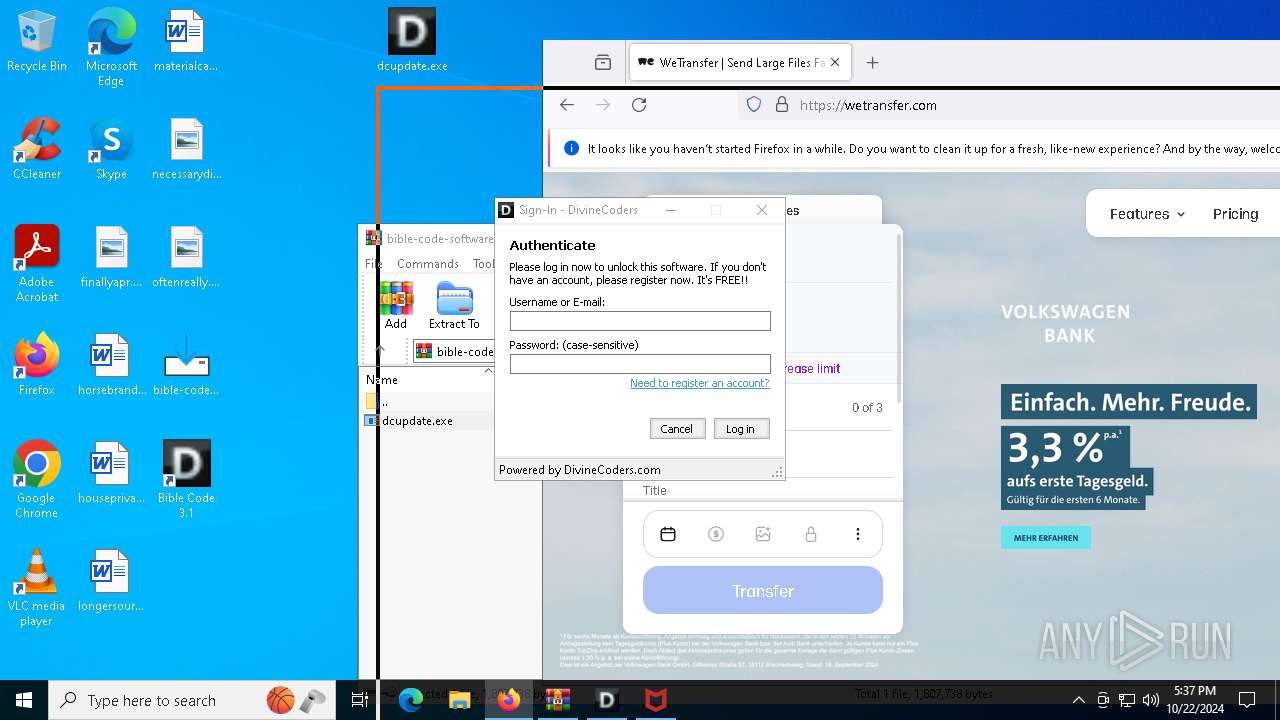Click MEHR ERFAHREN in Volkswagen Bank ad
Screen dimensions: 1280x720
(1046, 538)
